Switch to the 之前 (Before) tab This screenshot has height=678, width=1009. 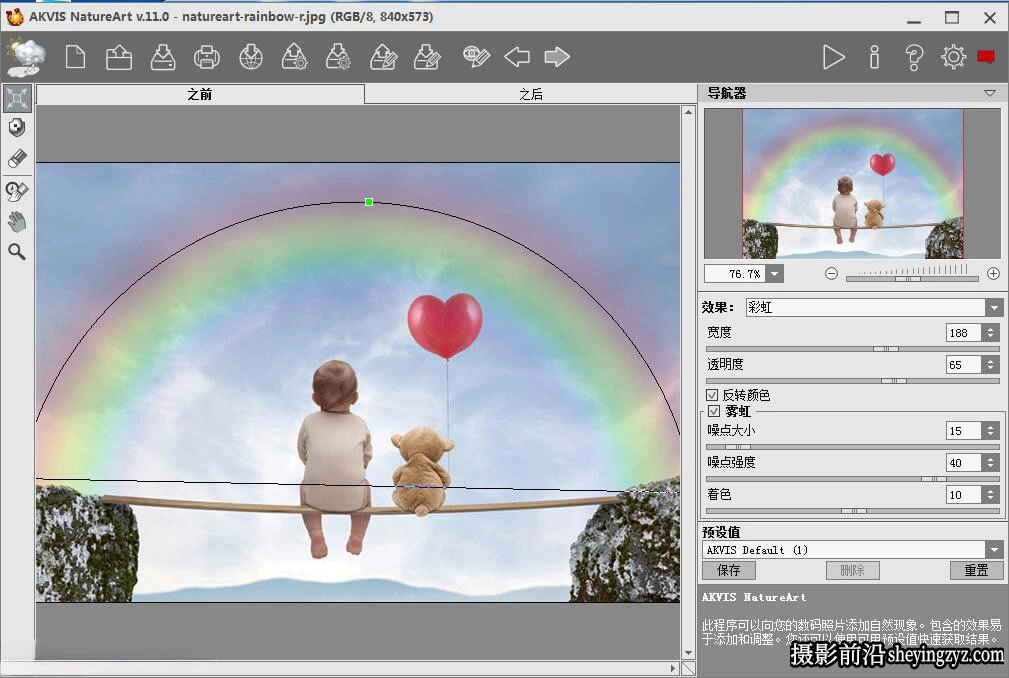(200, 95)
